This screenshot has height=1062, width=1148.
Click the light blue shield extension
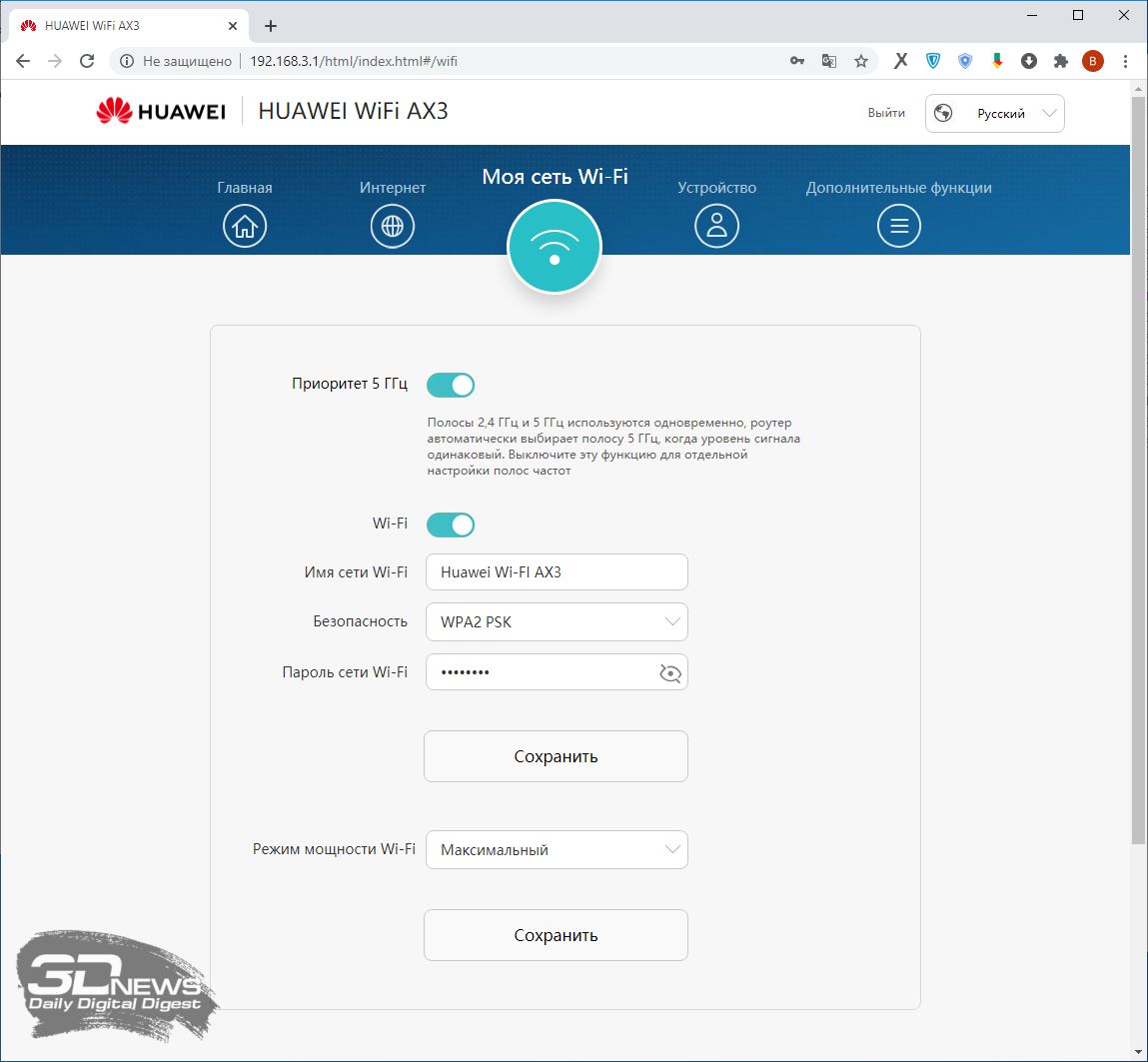pyautogui.click(x=965, y=62)
